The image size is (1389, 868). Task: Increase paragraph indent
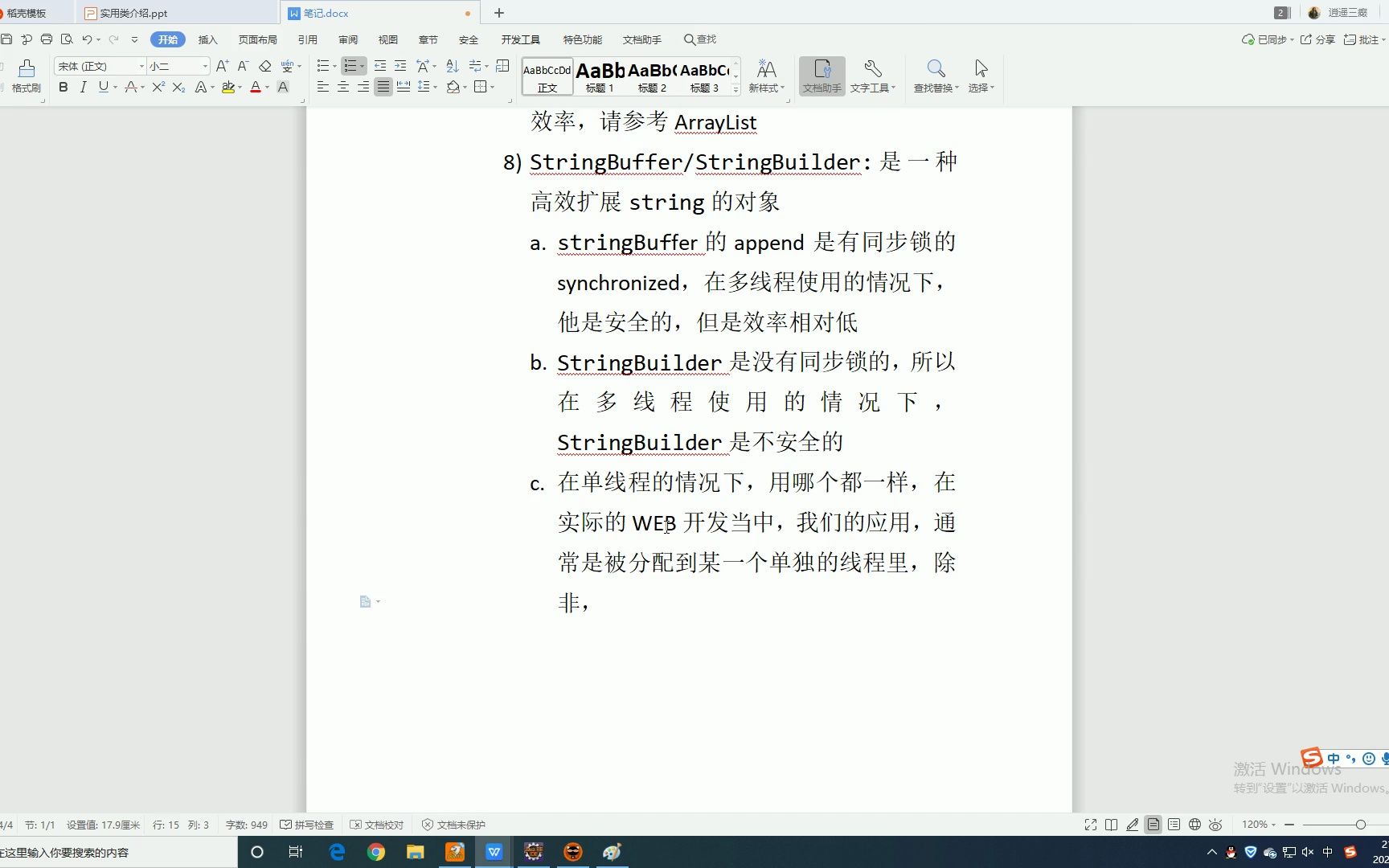tap(400, 66)
